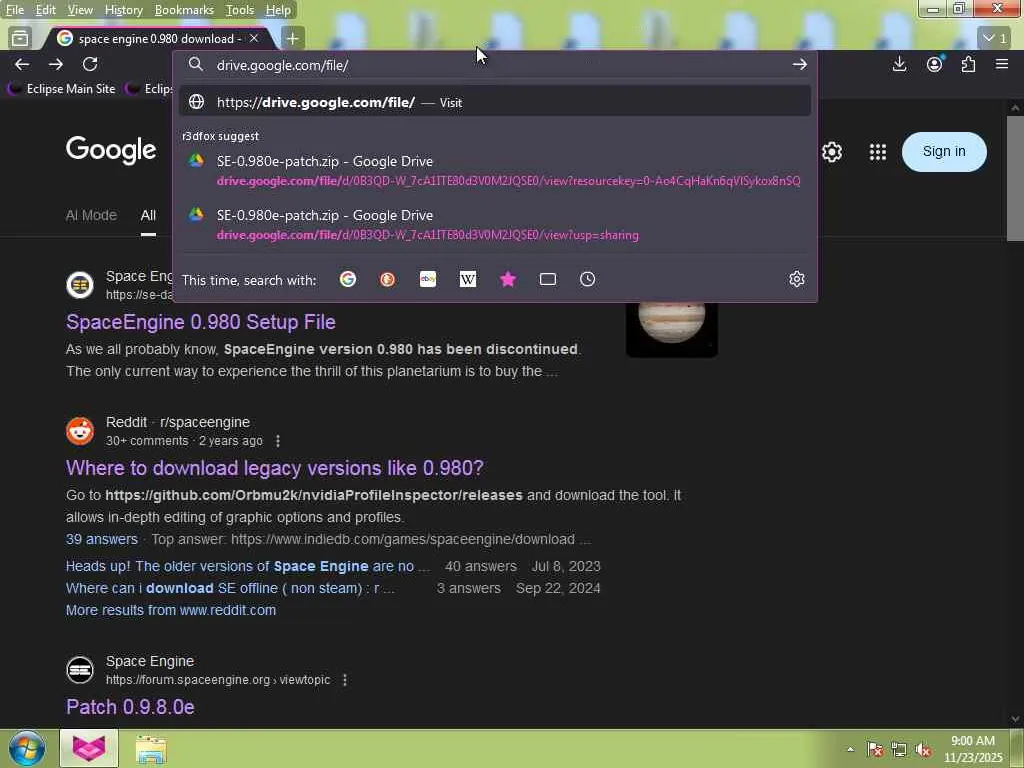Search this time with eBay icon
The width and height of the screenshot is (1024, 768).
tap(428, 280)
